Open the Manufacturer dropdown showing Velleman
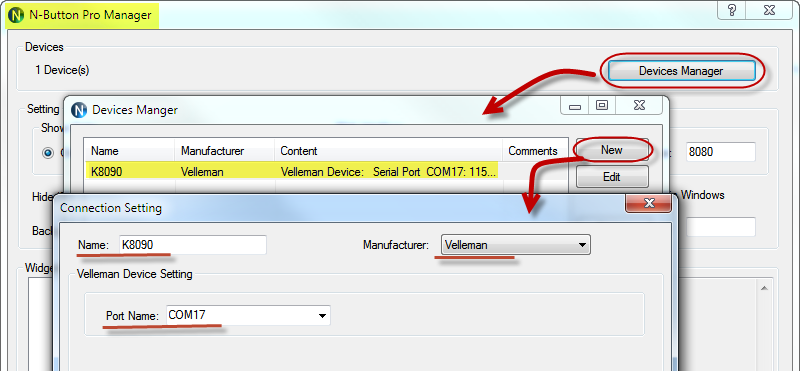 pos(515,245)
